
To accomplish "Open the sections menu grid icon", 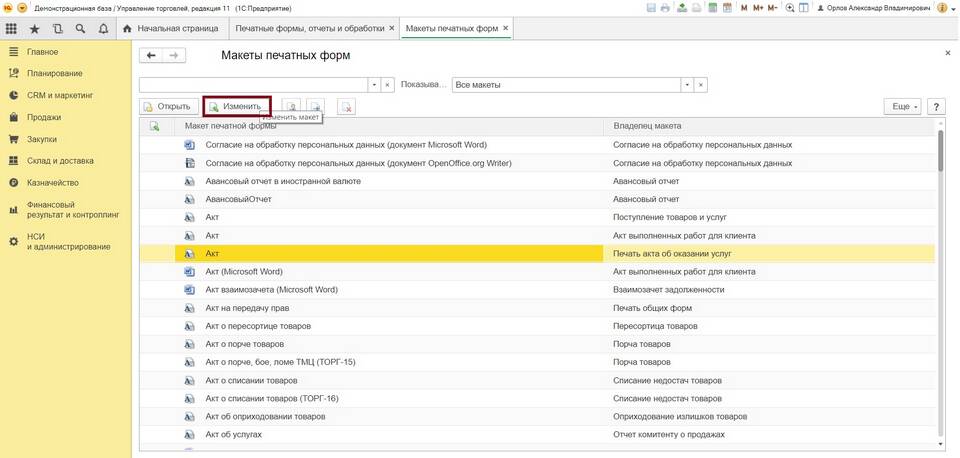I will pos(12,29).
